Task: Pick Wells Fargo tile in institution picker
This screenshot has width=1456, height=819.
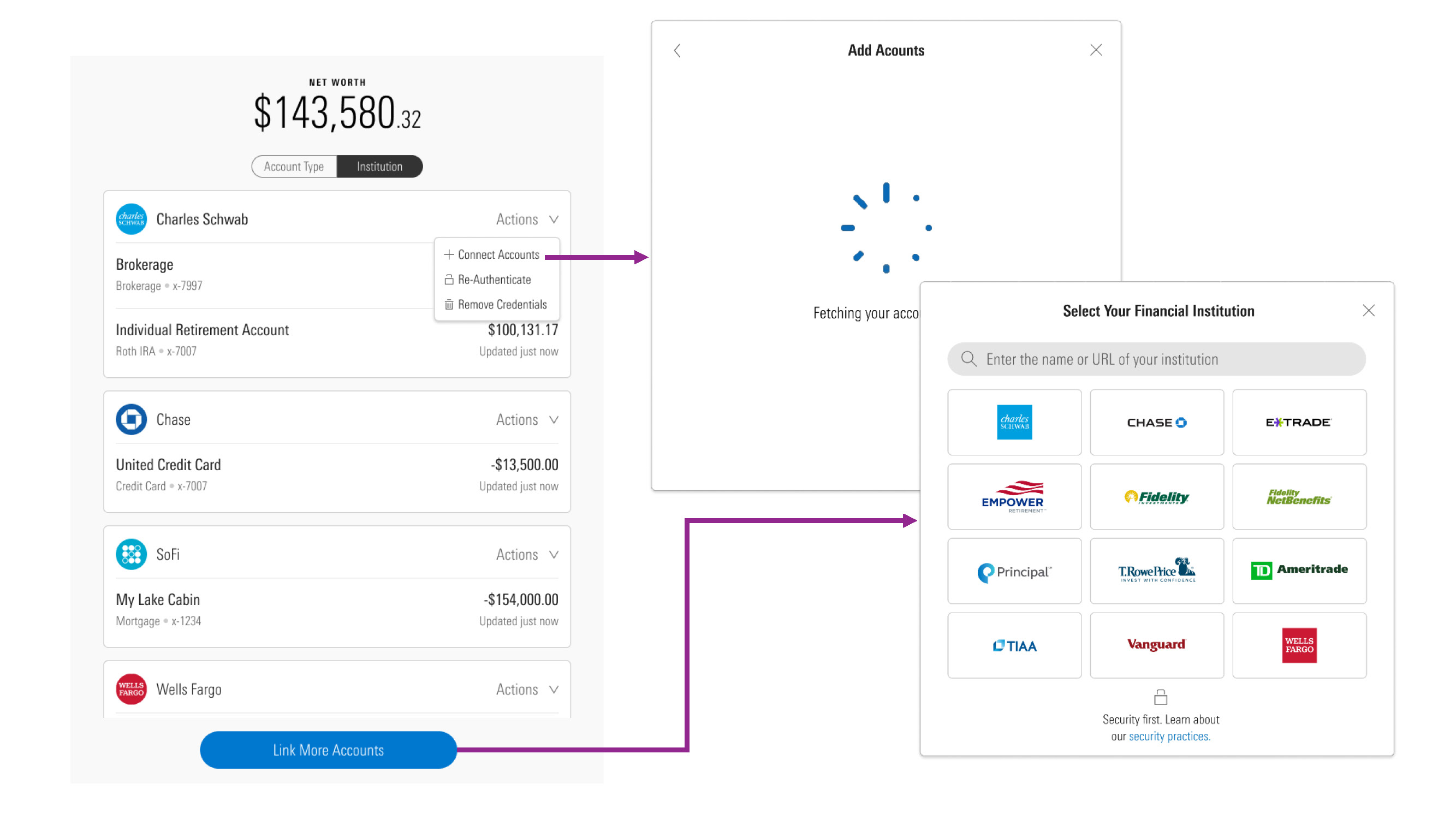Action: coord(1299,645)
